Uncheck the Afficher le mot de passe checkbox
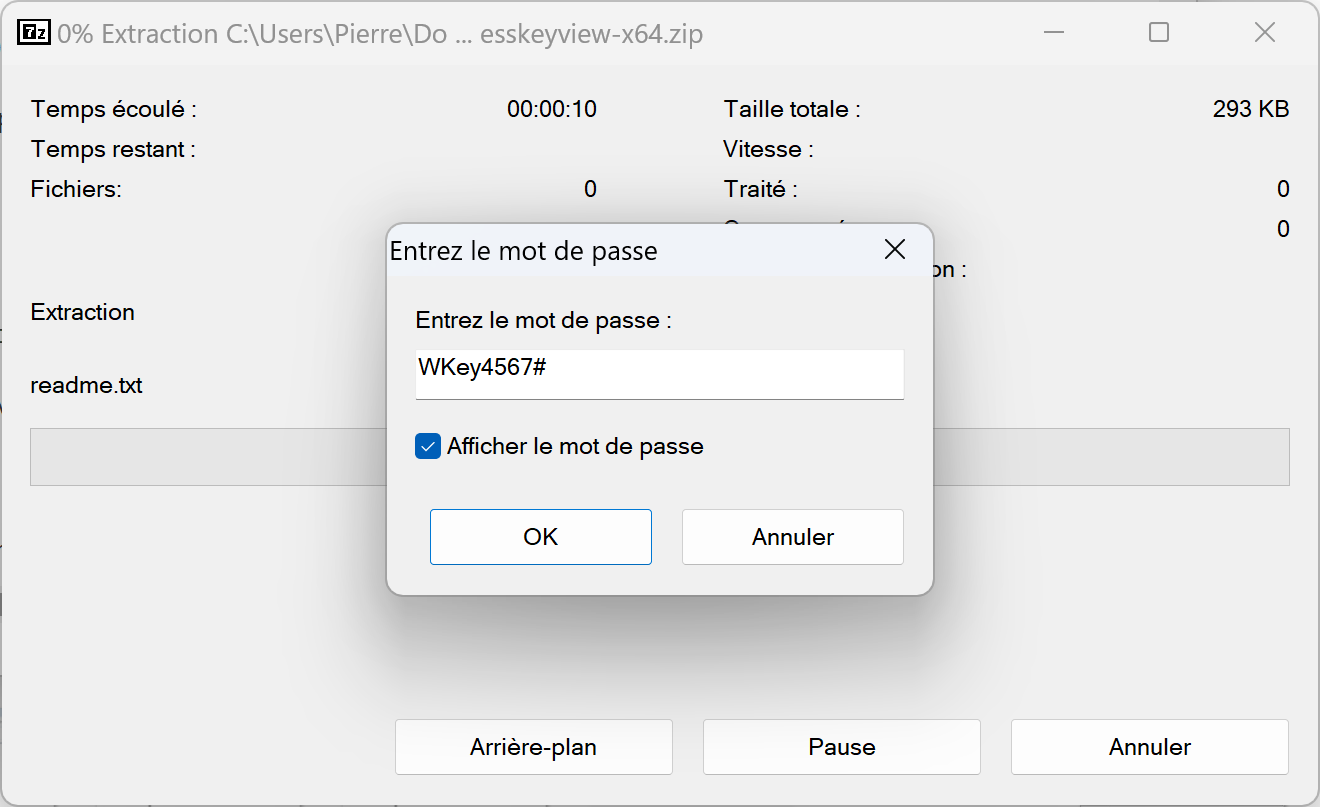 tap(428, 446)
